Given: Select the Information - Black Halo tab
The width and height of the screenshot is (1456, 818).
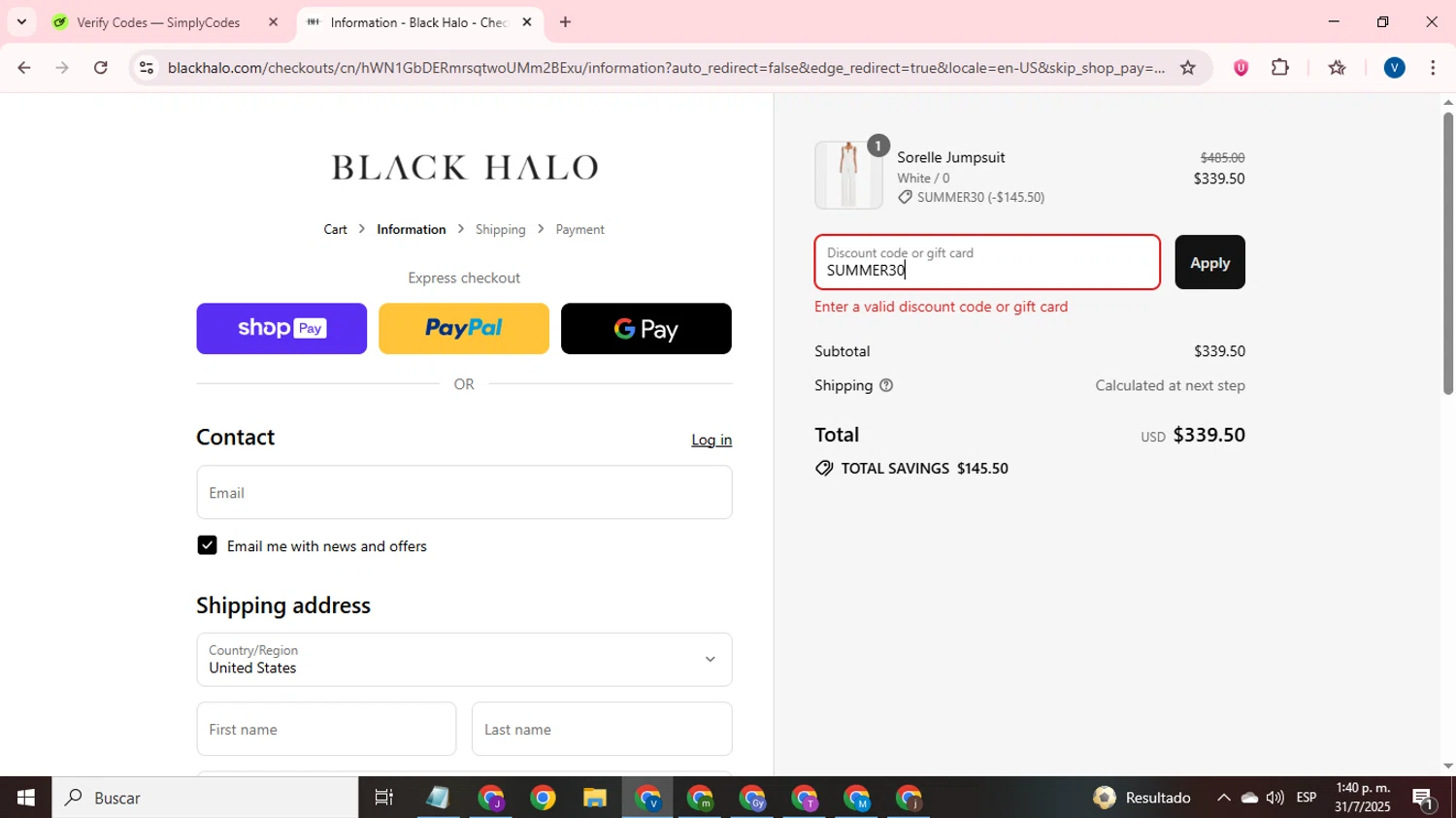Looking at the screenshot, I should click(x=418, y=22).
